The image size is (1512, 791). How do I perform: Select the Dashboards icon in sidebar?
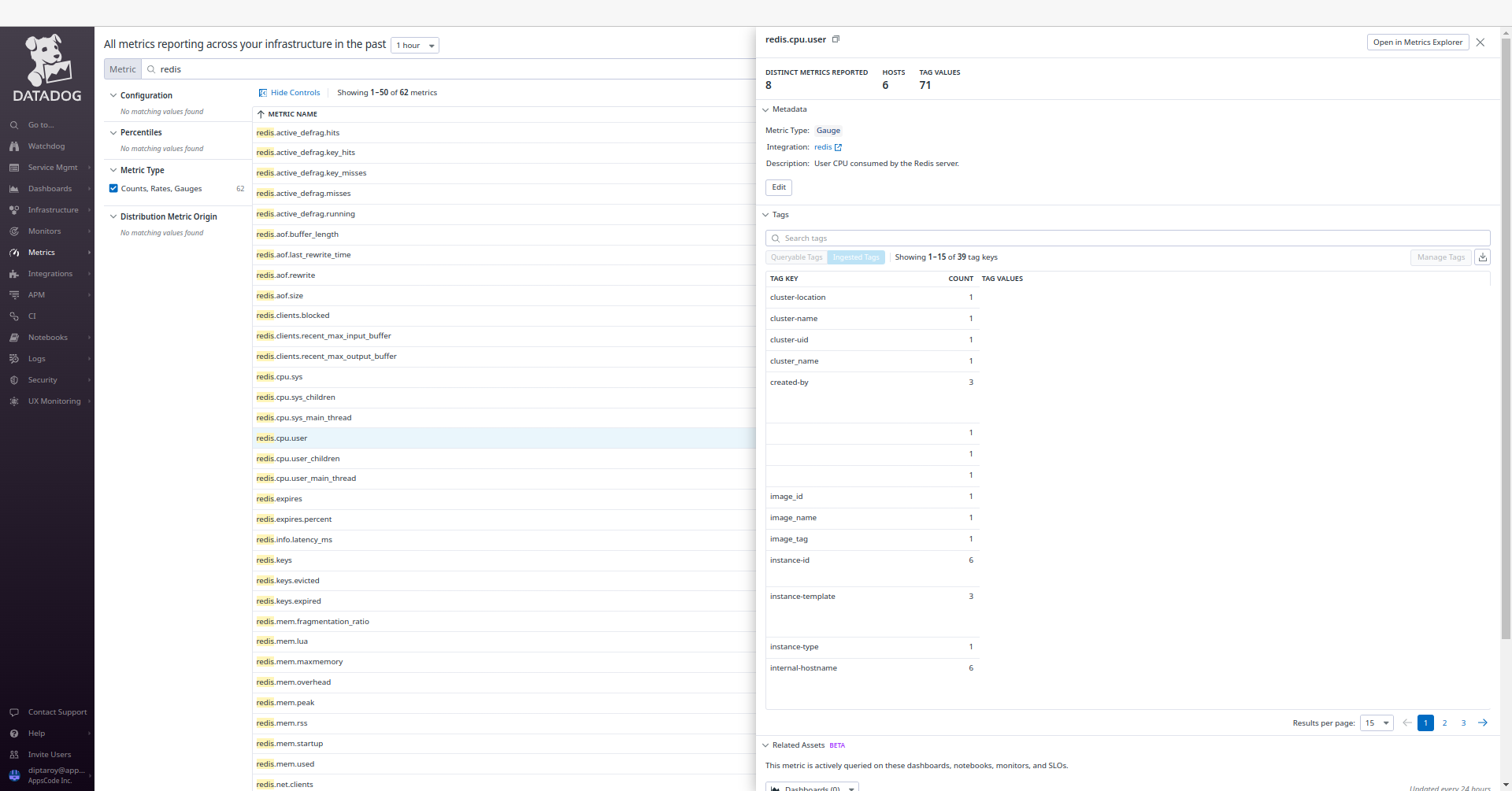[x=14, y=188]
